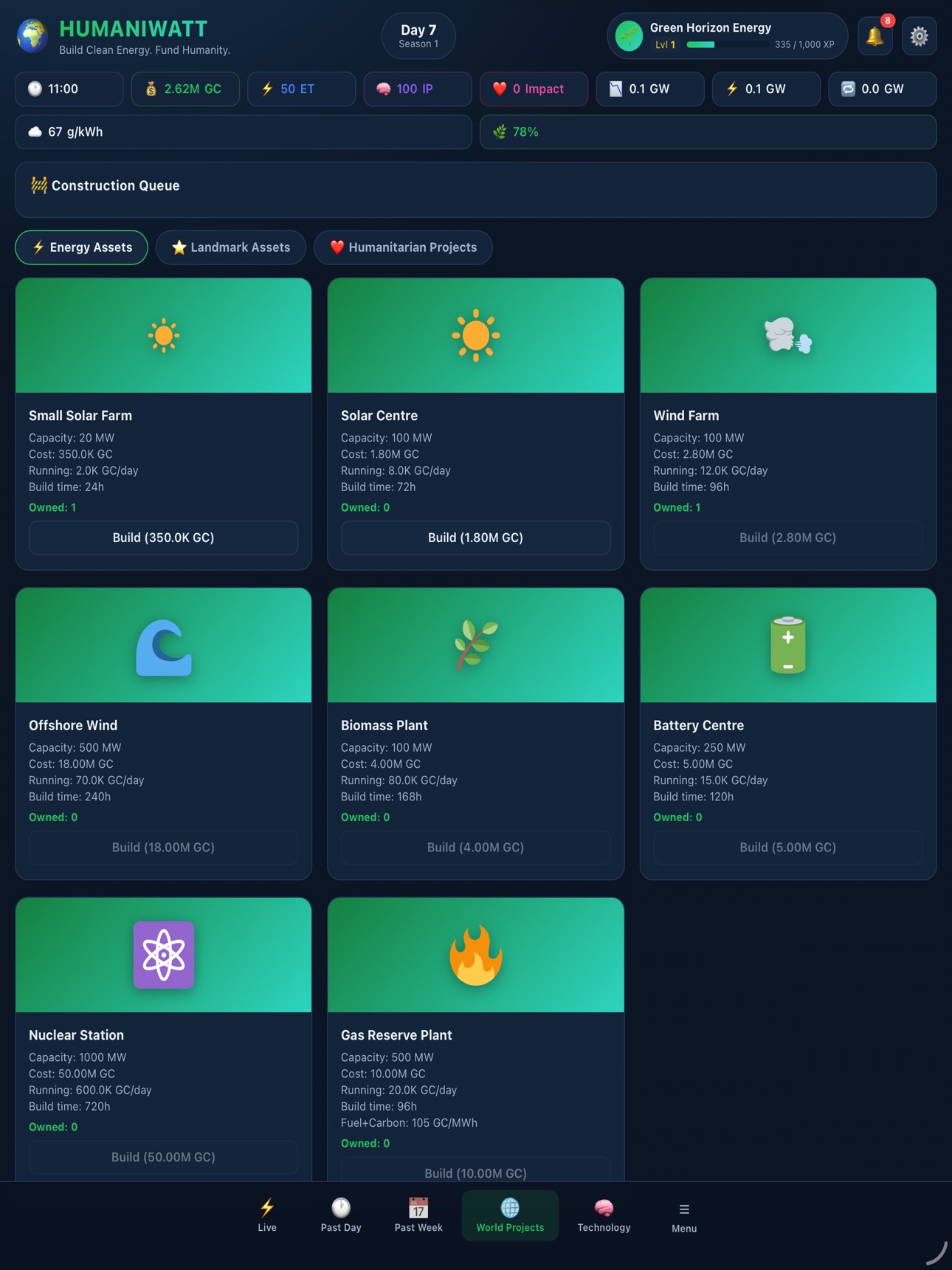Click the clock icon beside 11:00

point(35,89)
